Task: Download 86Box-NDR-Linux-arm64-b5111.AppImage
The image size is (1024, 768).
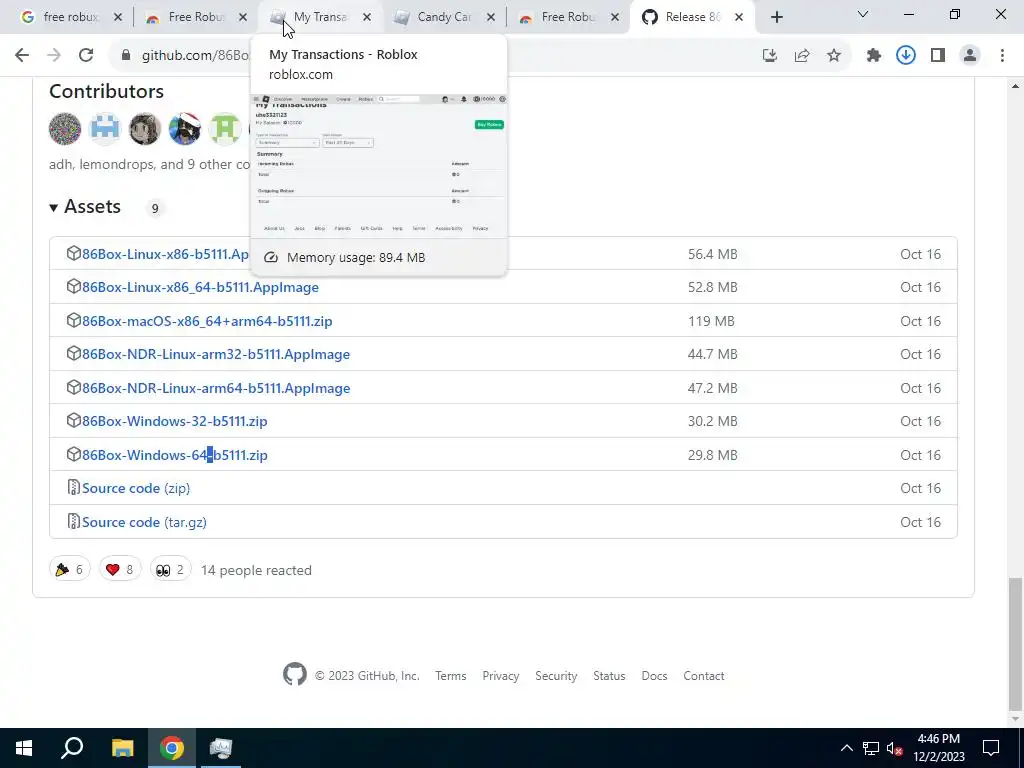Action: [x=216, y=388]
